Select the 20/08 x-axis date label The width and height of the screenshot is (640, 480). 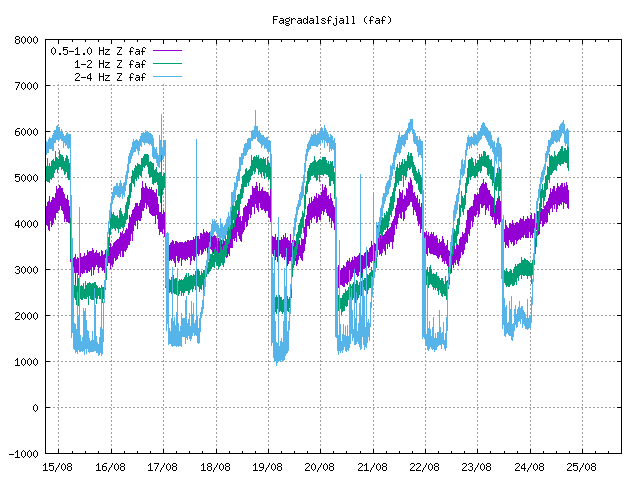(x=320, y=467)
